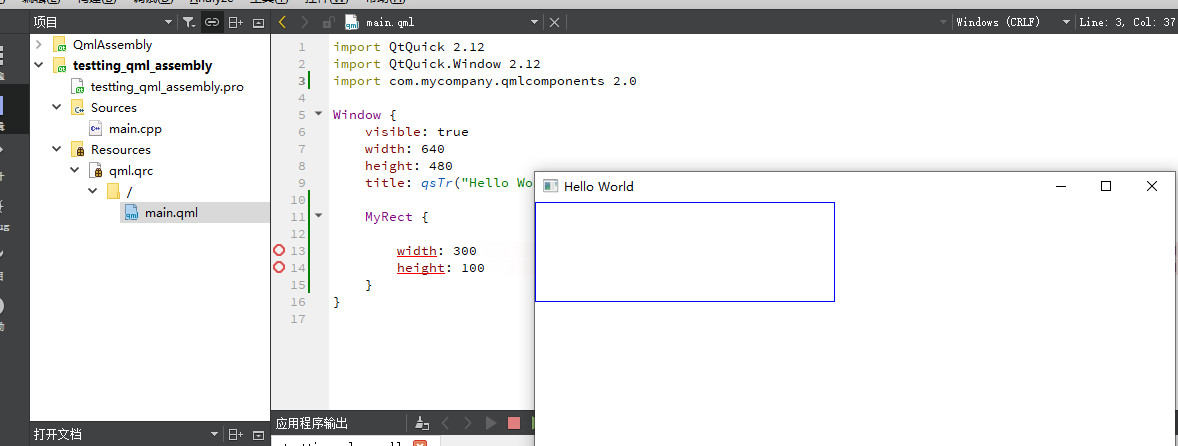Close the main.qml document with X
Viewport: 1178px width, 446px height.
click(554, 23)
